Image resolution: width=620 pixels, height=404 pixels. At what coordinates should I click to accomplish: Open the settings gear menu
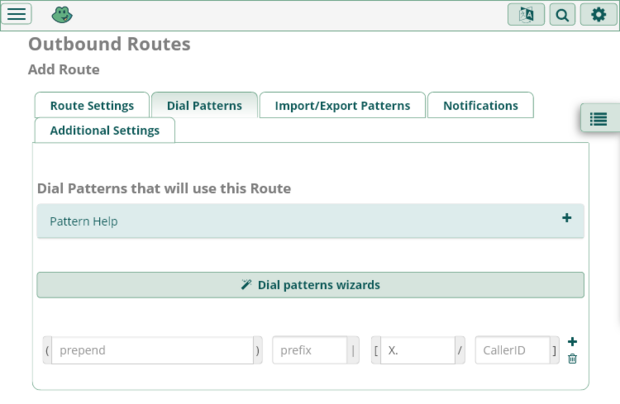pos(598,15)
